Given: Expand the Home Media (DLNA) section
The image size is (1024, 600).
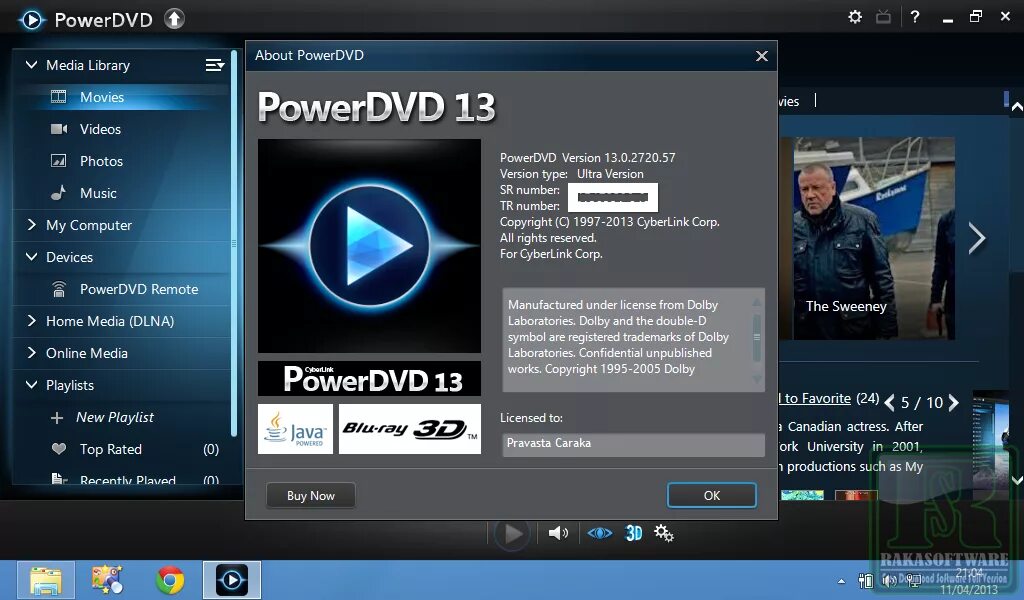Looking at the screenshot, I should click(x=31, y=321).
